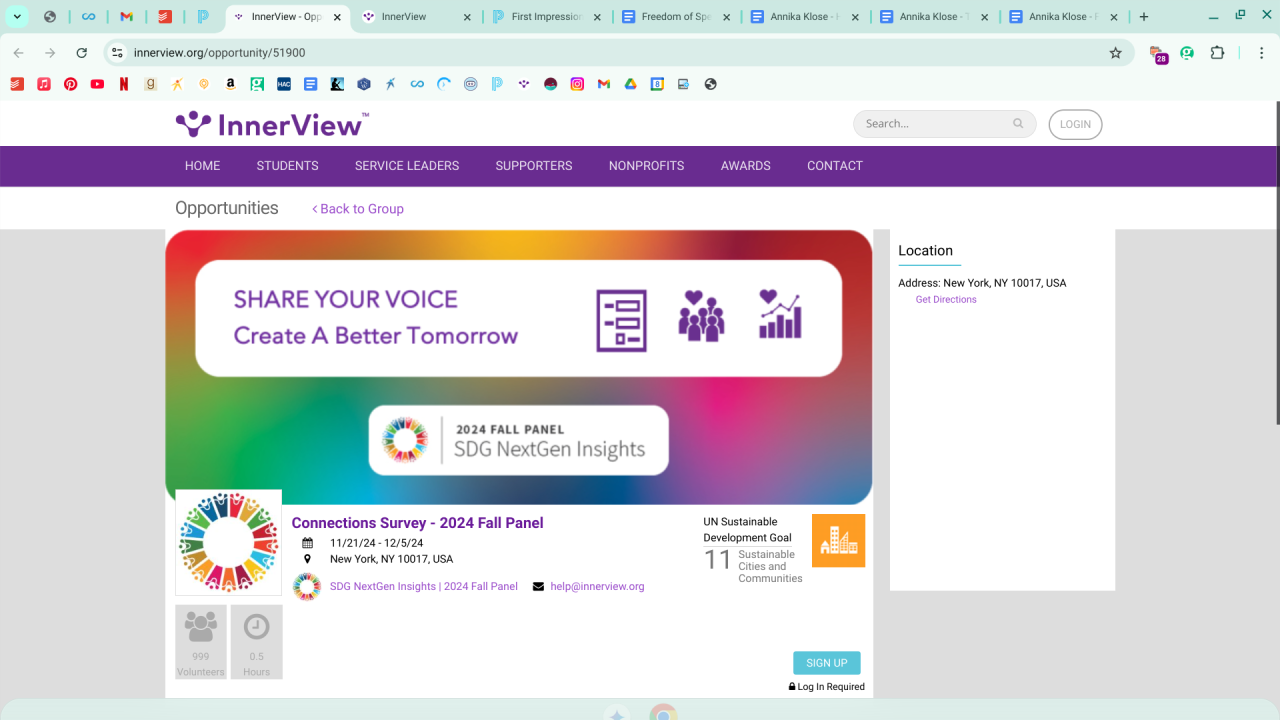Click the Log In Required text
The height and width of the screenshot is (720, 1280).
[x=831, y=687]
